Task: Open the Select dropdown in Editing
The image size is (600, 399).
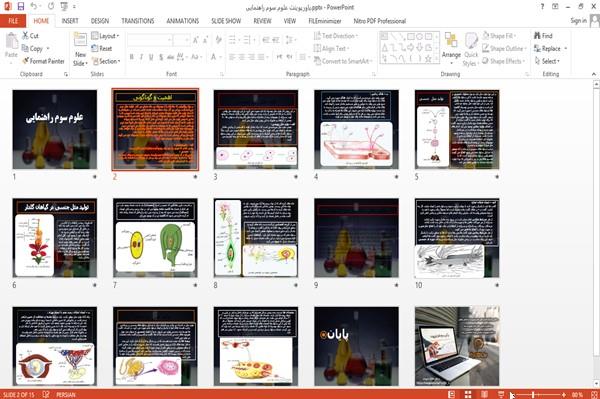Action: [x=547, y=61]
